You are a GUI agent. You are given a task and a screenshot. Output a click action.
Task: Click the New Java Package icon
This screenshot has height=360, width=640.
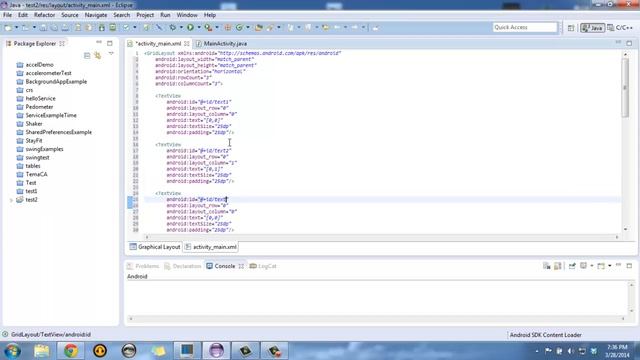click(228, 27)
